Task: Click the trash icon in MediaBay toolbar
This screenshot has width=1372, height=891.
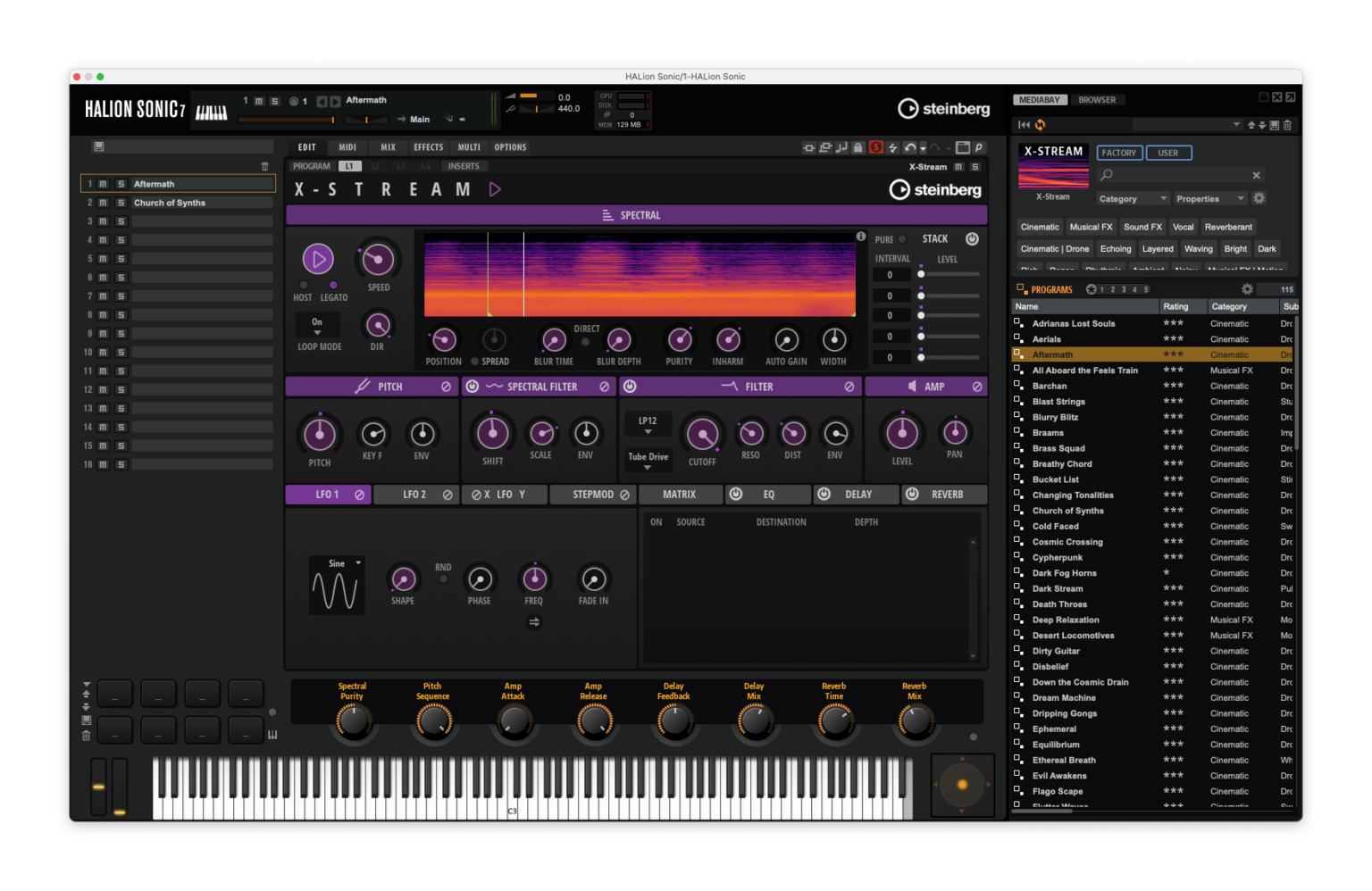Action: [x=1287, y=125]
